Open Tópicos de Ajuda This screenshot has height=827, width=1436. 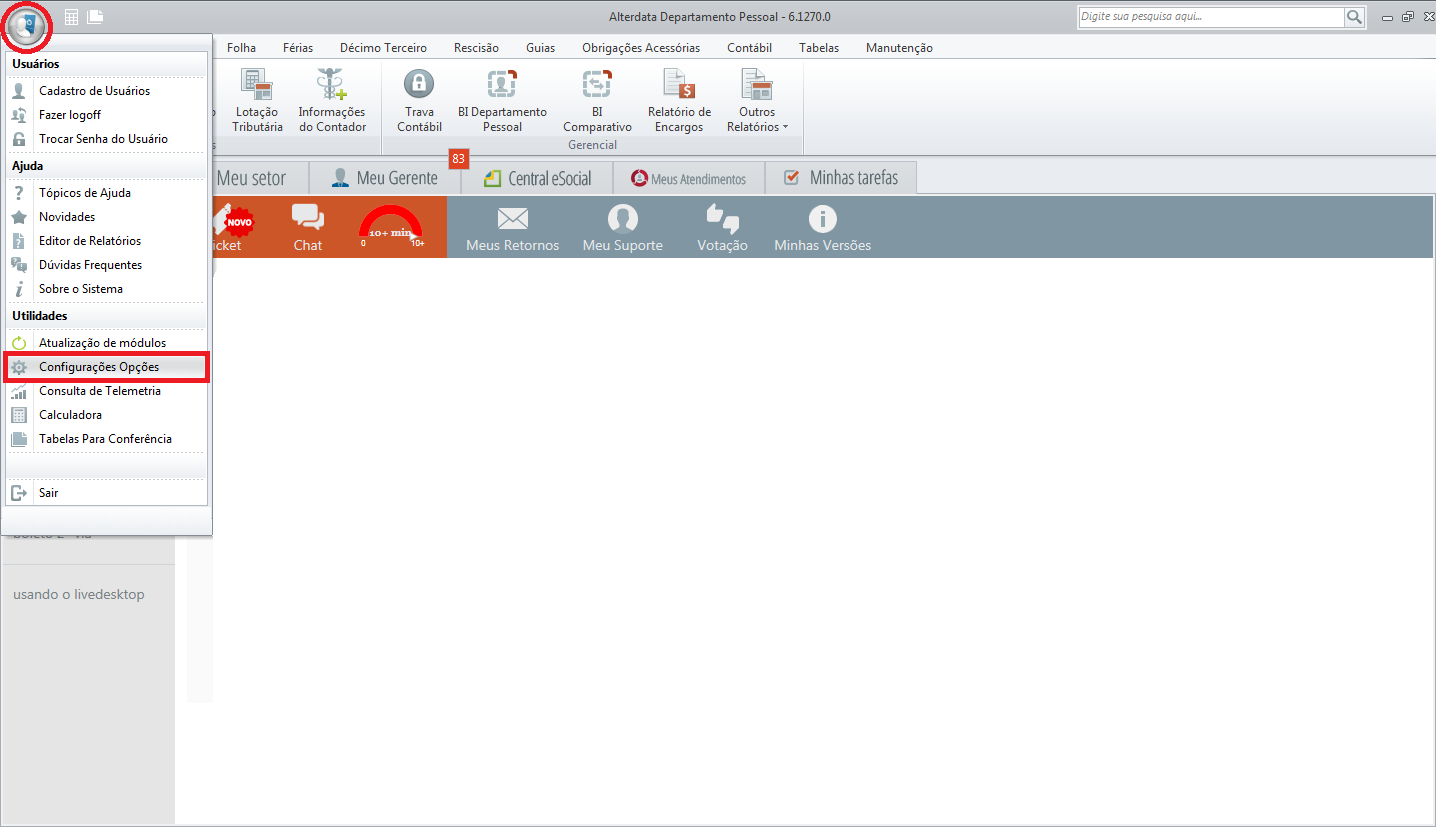106,193
